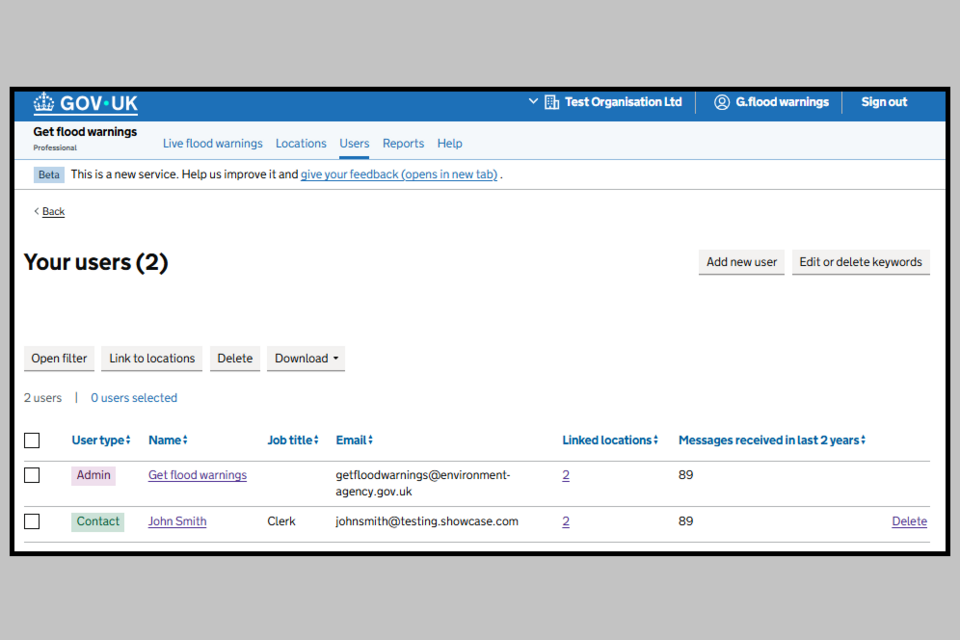The height and width of the screenshot is (640, 960).
Task: Check the John Smith row checkbox
Action: [32, 521]
